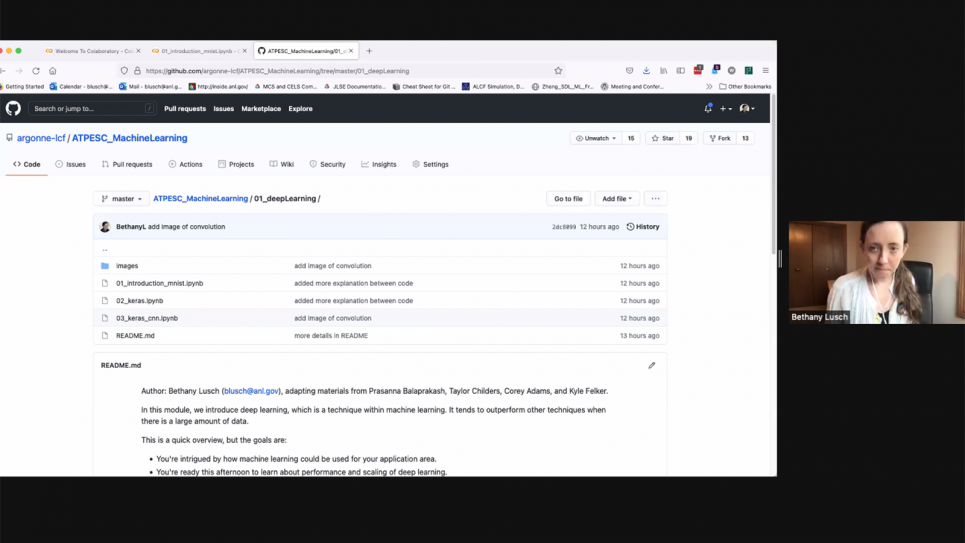Switch to the Issues tab
The image size is (965, 543).
point(71,164)
